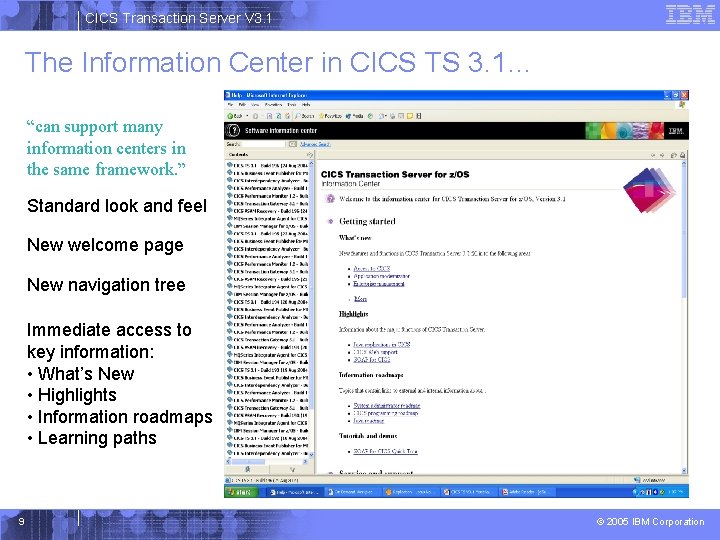Screen dimensions: 720x540
Task: Click into the Search input field
Action: pos(264,144)
